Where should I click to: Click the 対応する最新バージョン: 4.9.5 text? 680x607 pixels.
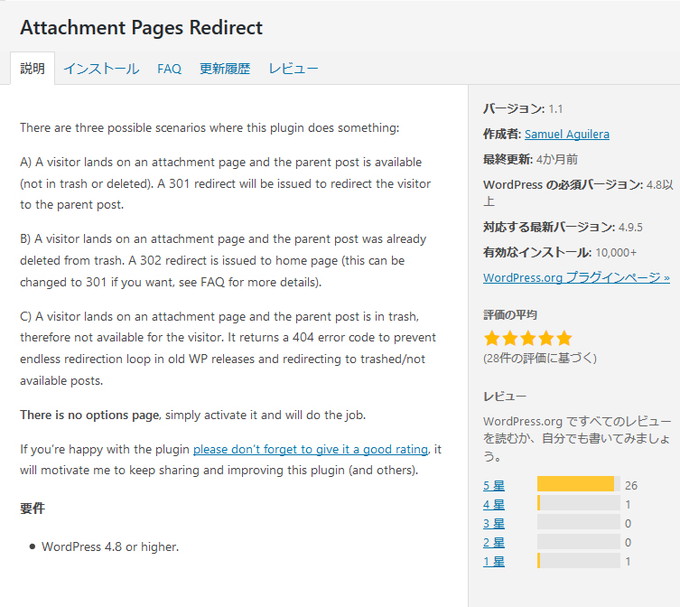(563, 227)
